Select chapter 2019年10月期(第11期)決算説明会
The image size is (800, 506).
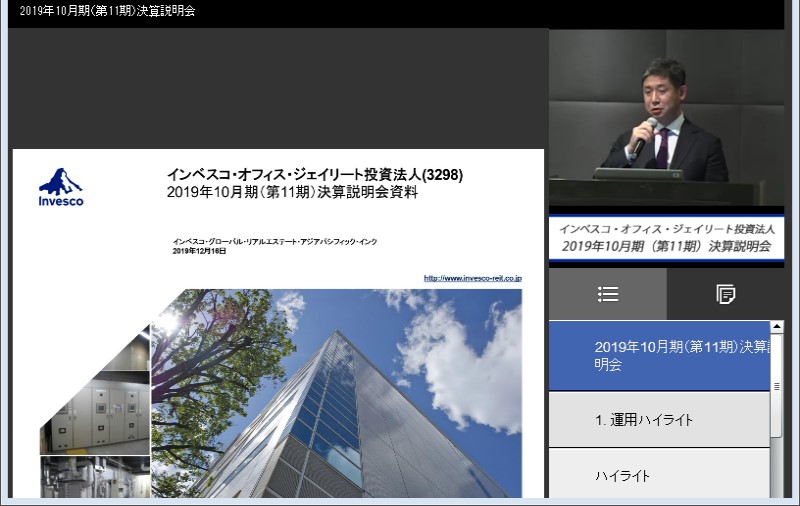point(659,356)
